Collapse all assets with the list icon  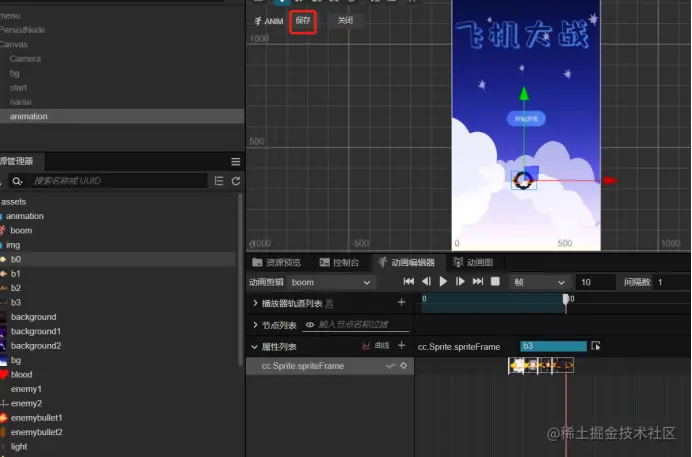pyautogui.click(x=218, y=181)
